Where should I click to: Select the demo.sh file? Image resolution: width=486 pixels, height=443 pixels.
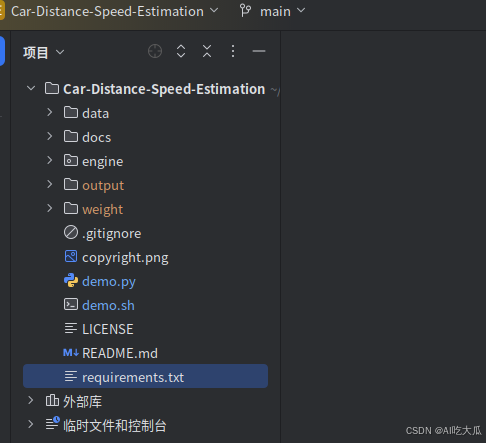click(108, 305)
